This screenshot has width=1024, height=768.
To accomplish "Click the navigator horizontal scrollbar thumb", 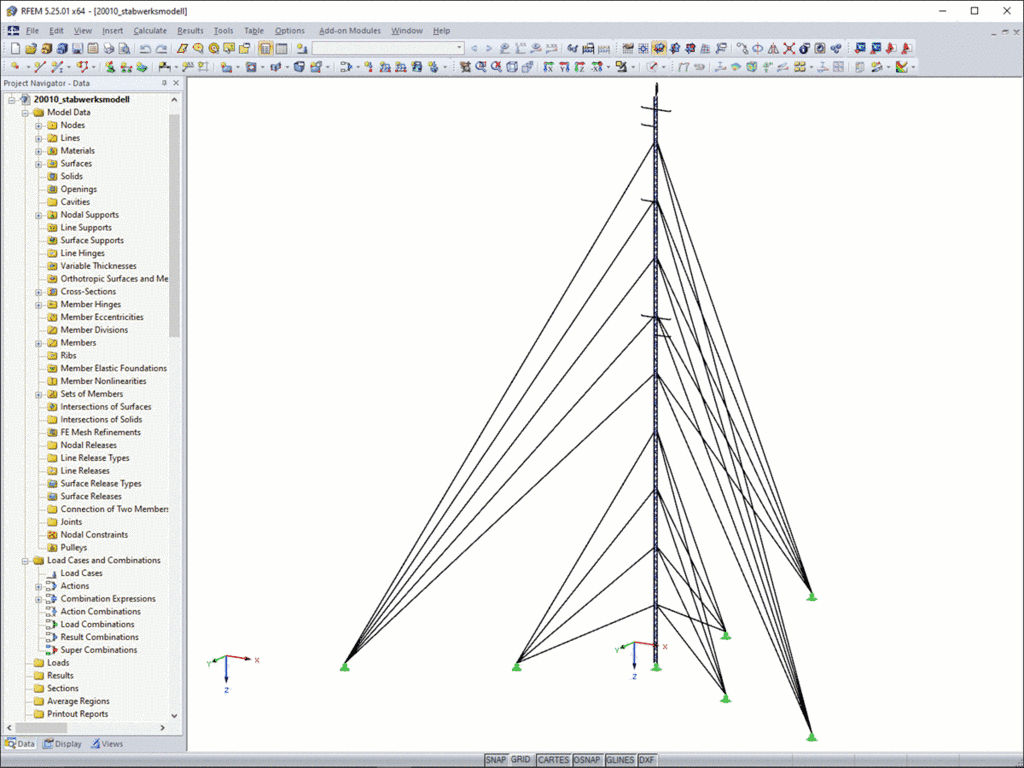I will 41,728.
